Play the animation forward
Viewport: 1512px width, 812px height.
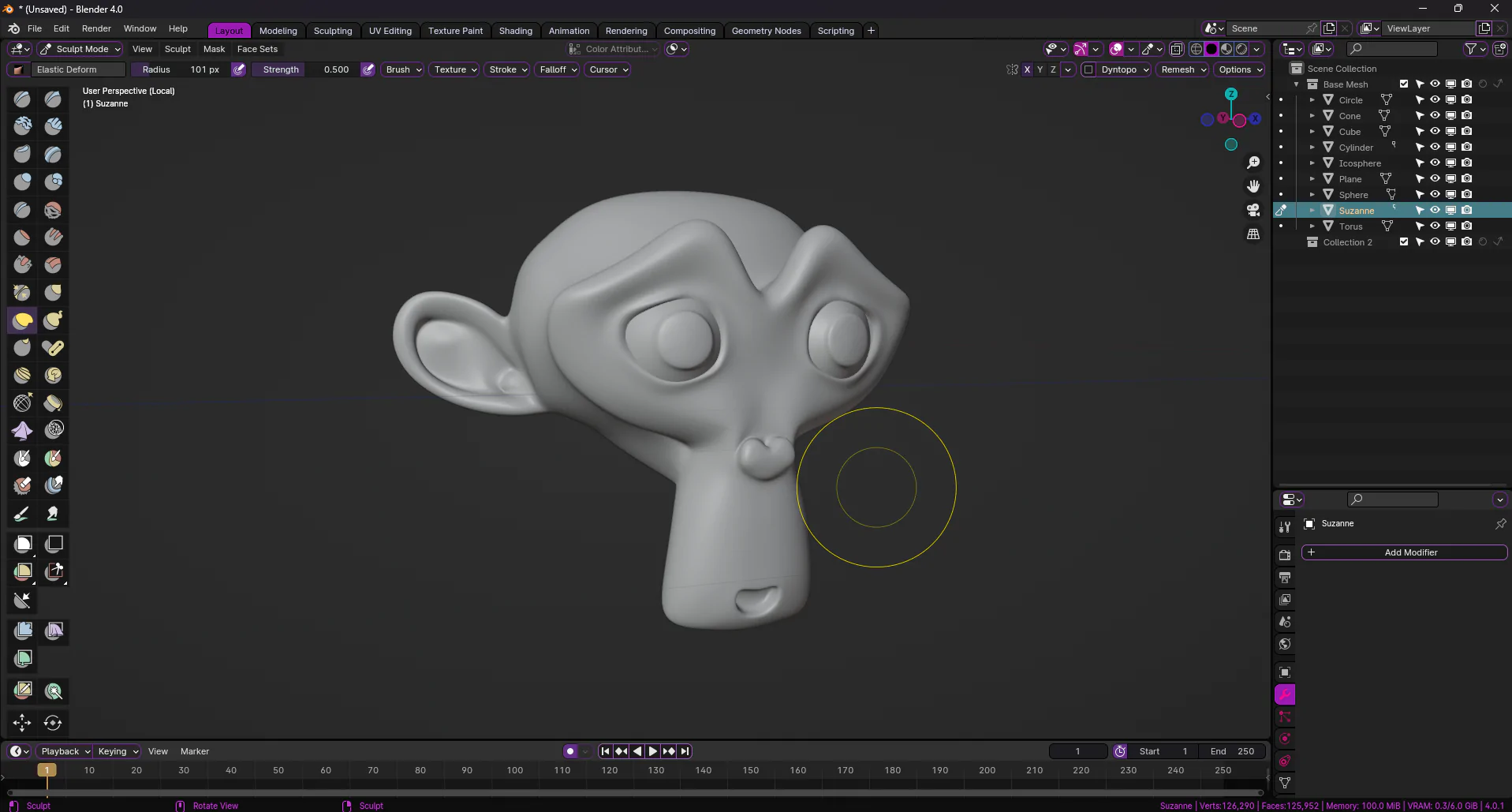point(652,752)
